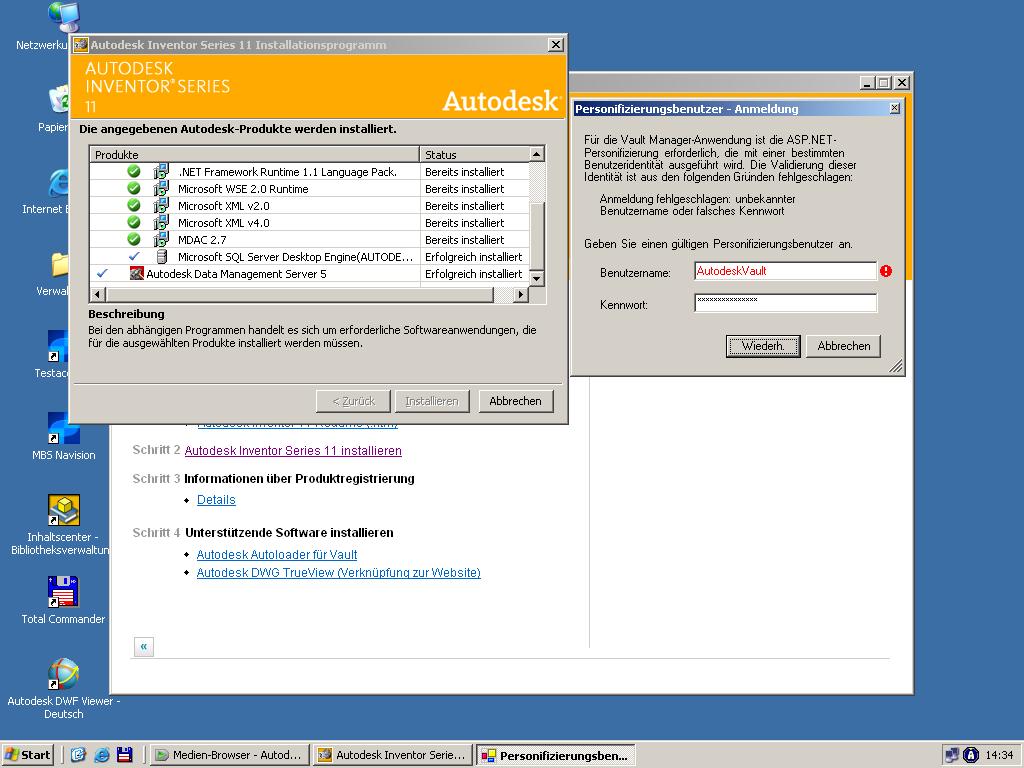Click the installer package icon for Microsoft XML v4.0

(161, 223)
